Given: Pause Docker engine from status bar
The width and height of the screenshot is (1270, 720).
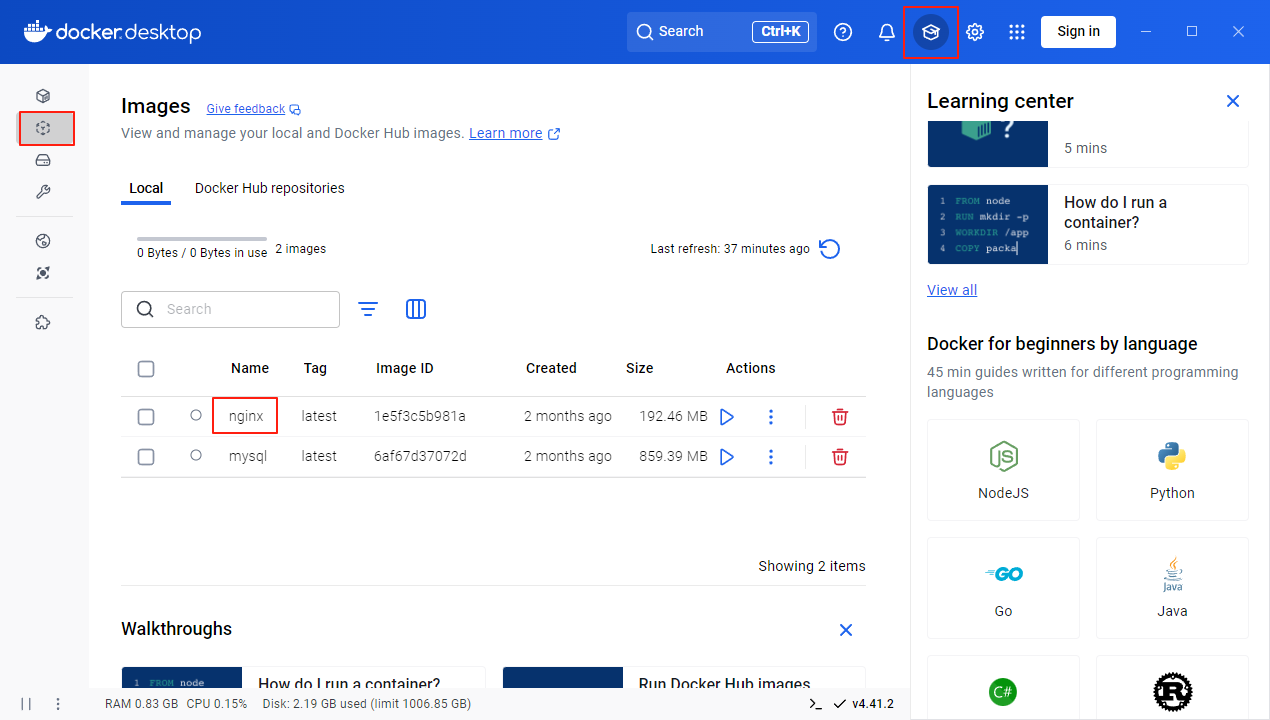Looking at the screenshot, I should tap(26, 704).
